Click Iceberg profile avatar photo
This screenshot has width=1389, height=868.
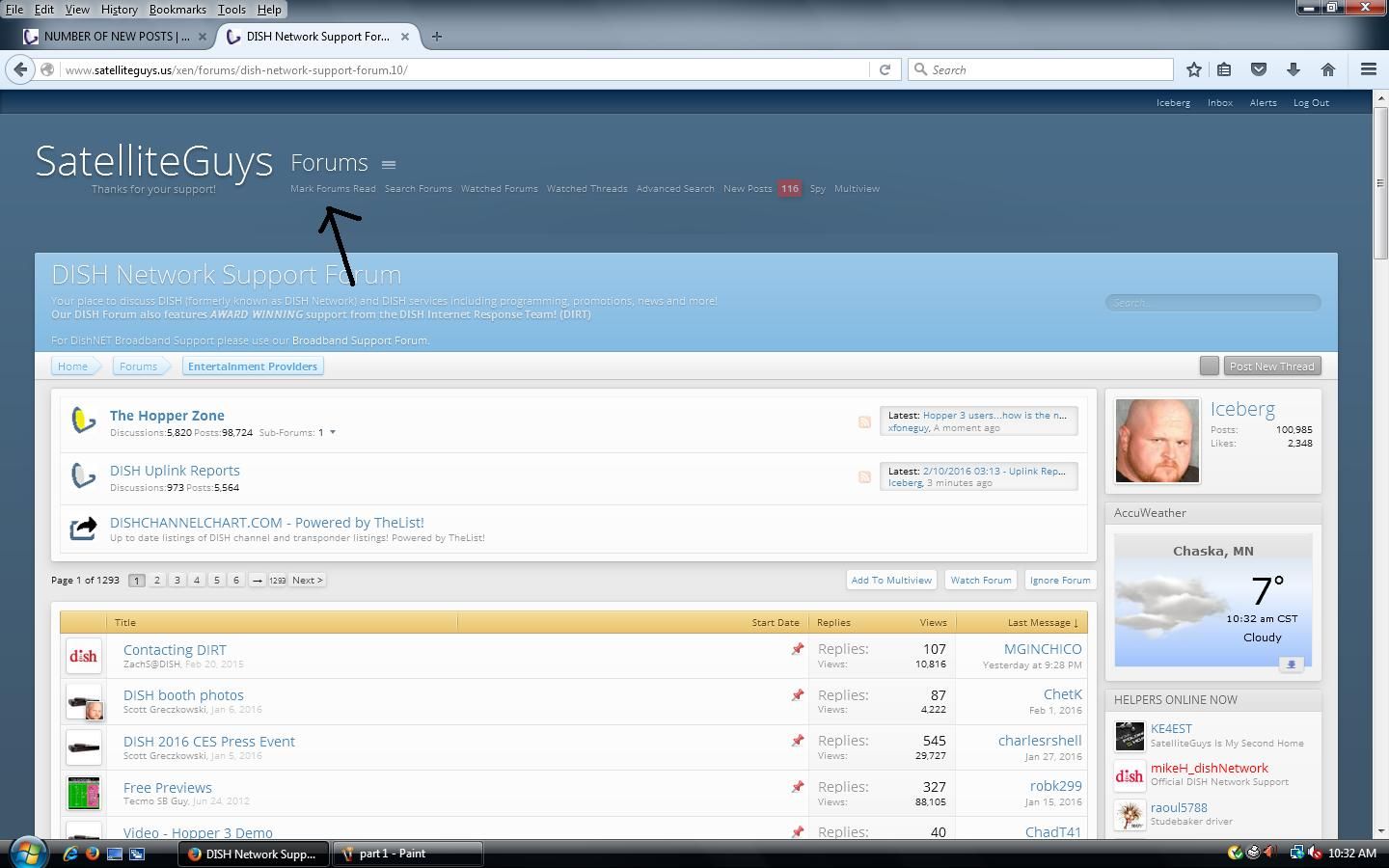pyautogui.click(x=1157, y=441)
